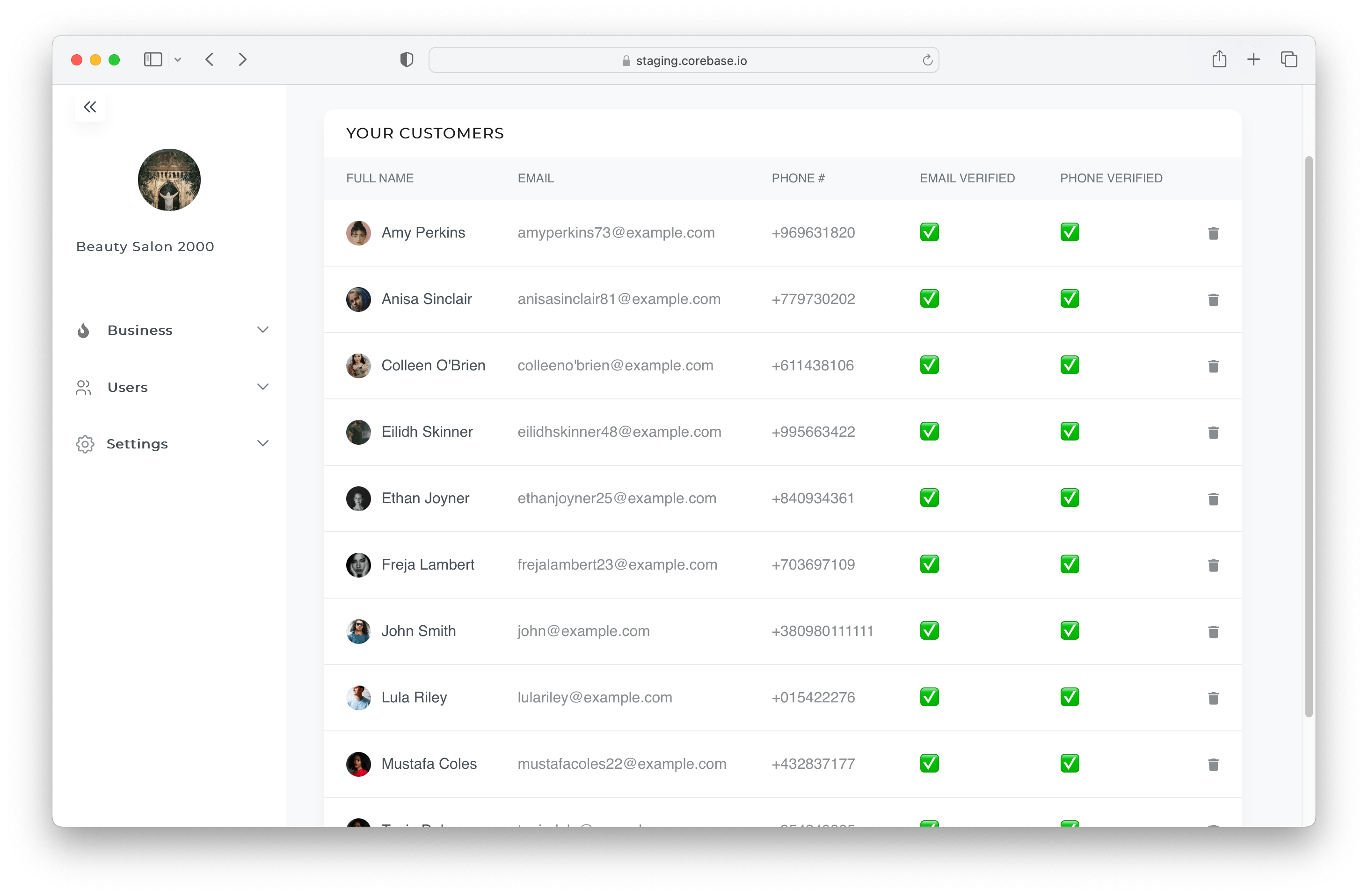Image resolution: width=1368 pixels, height=896 pixels.
Task: Toggle Colleen O'Brien phone verified checkbox
Action: (x=1069, y=365)
